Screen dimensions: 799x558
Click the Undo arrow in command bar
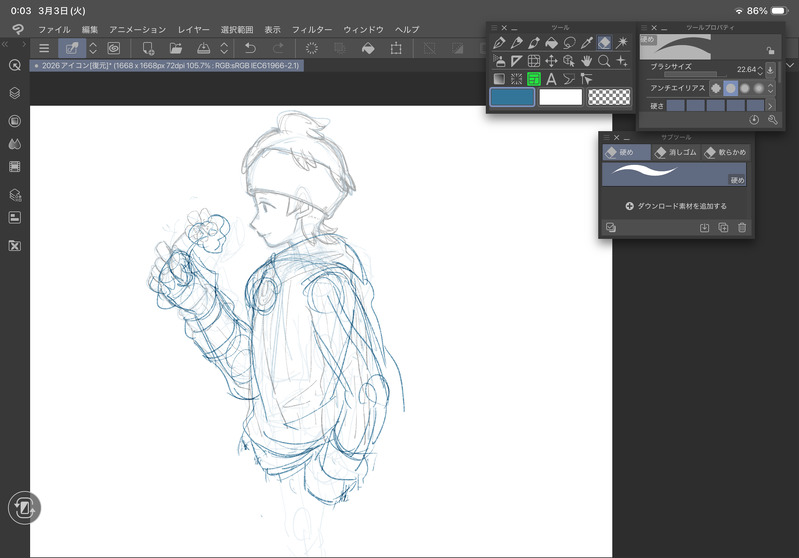pyautogui.click(x=250, y=48)
